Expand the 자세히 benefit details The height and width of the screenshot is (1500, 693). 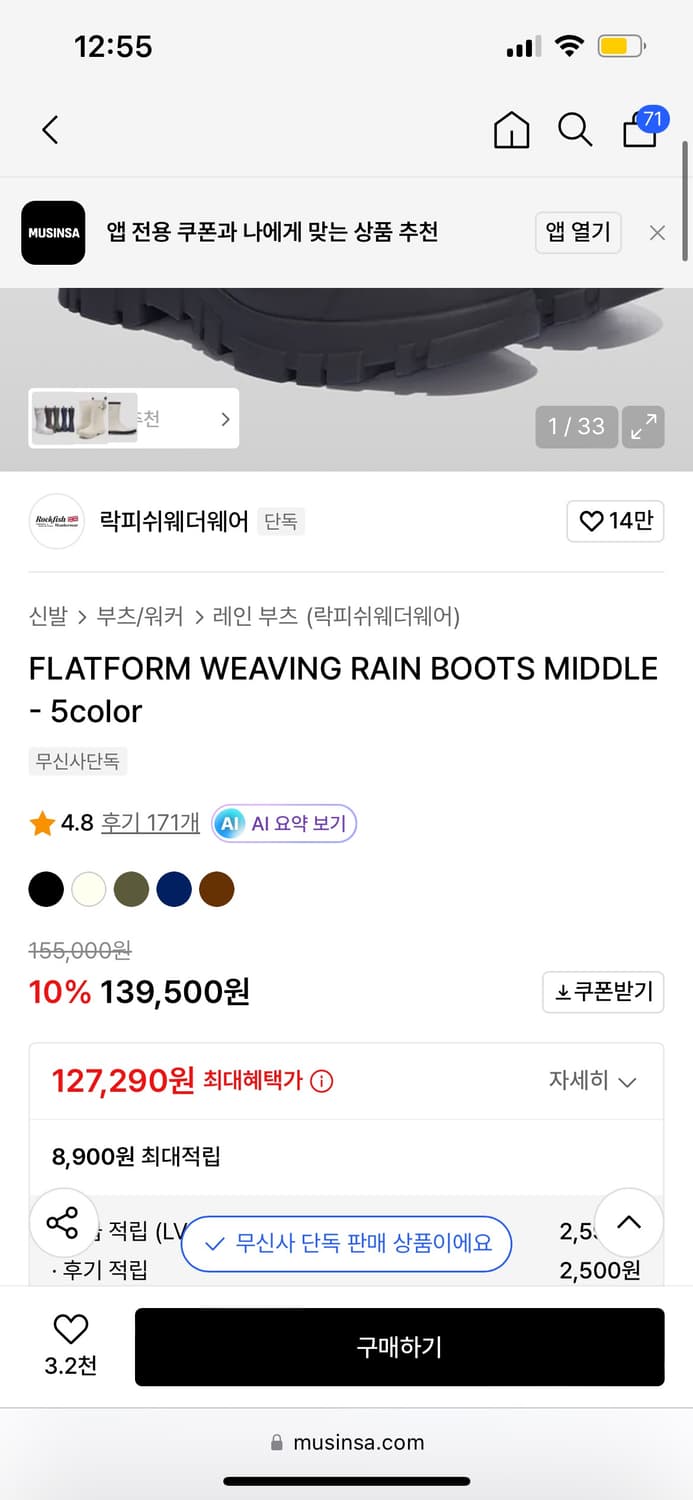click(594, 1081)
